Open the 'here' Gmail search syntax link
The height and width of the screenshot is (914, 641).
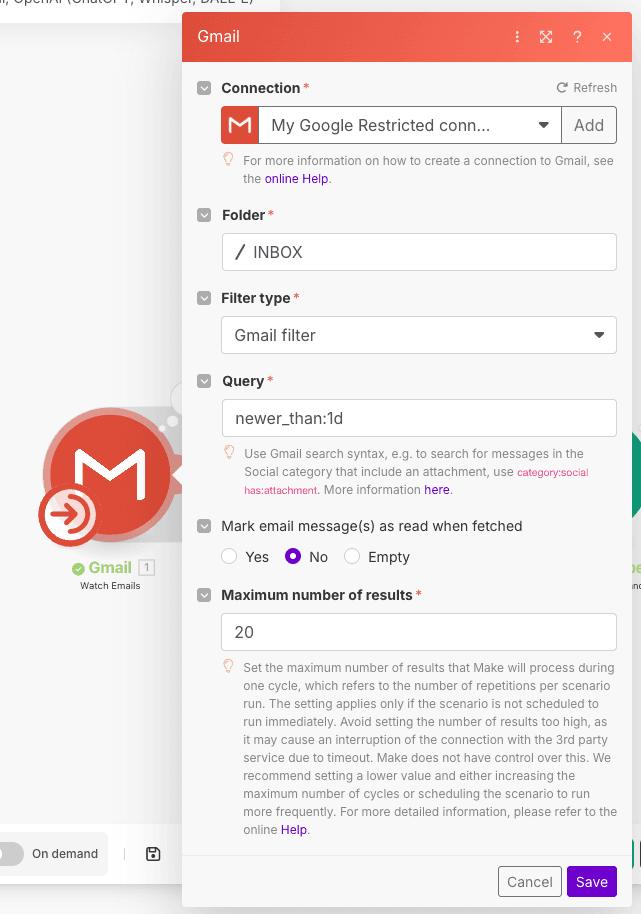(x=437, y=490)
